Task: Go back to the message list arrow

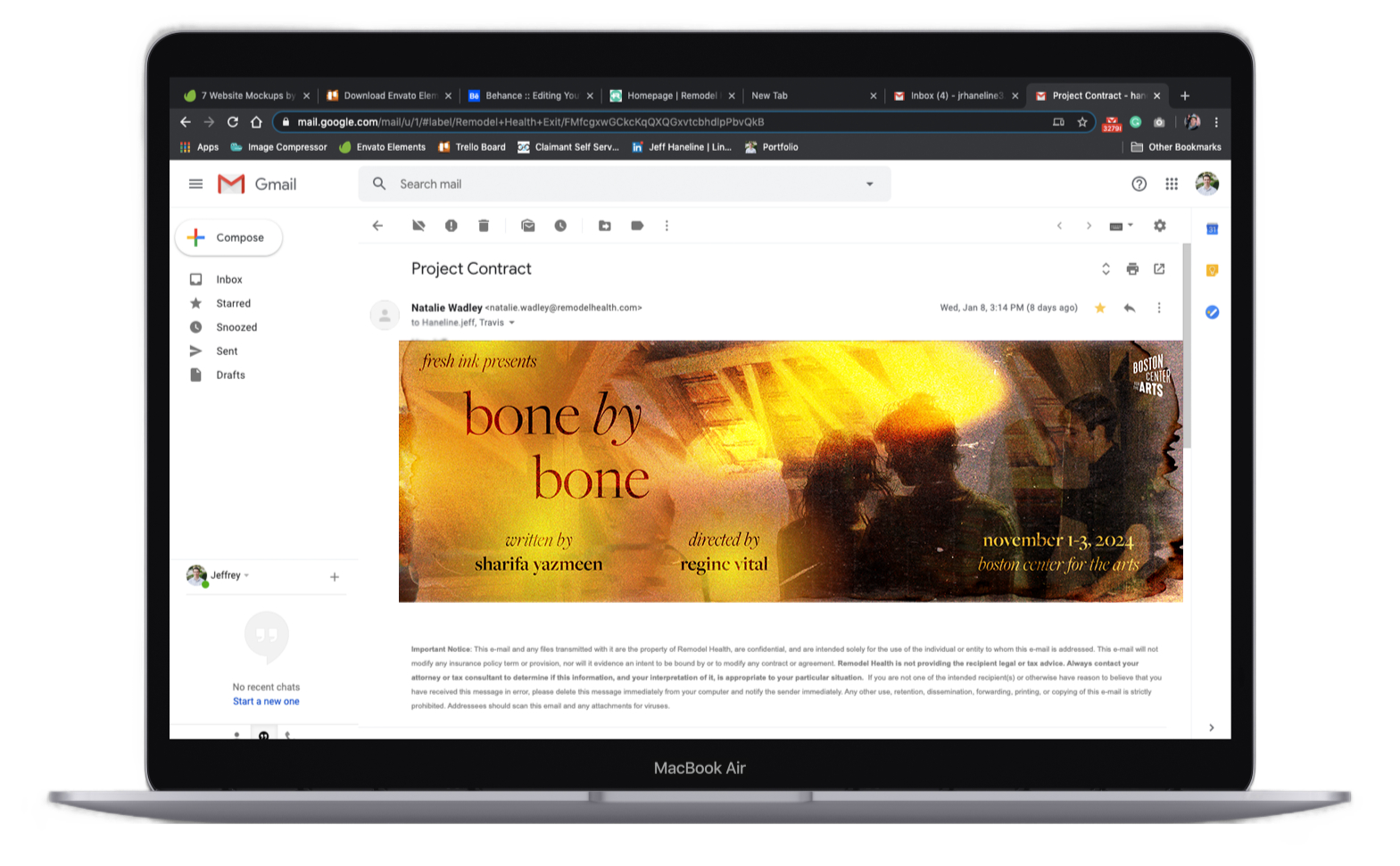Action: [x=377, y=226]
